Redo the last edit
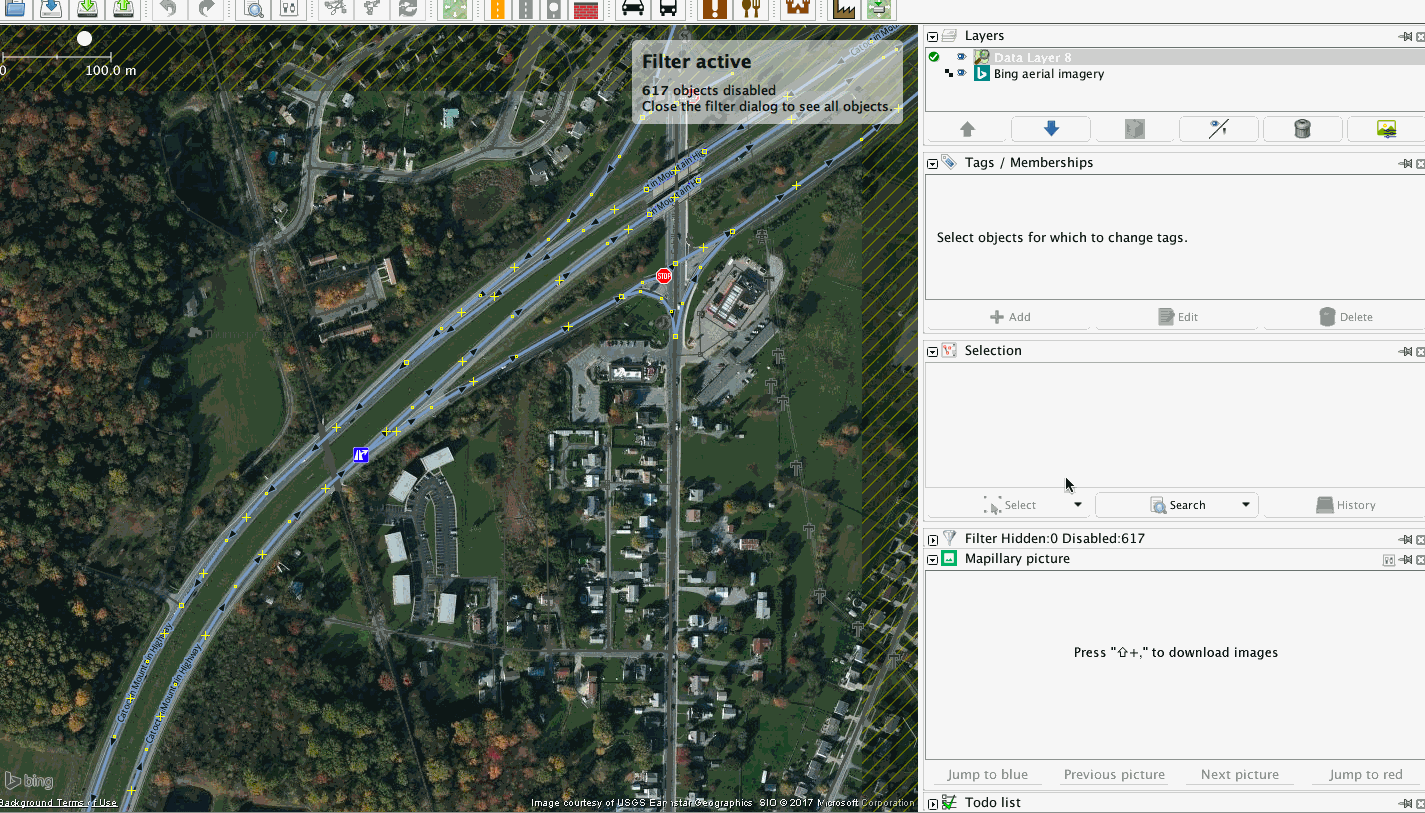Image resolution: width=1425 pixels, height=813 pixels. pos(207,10)
